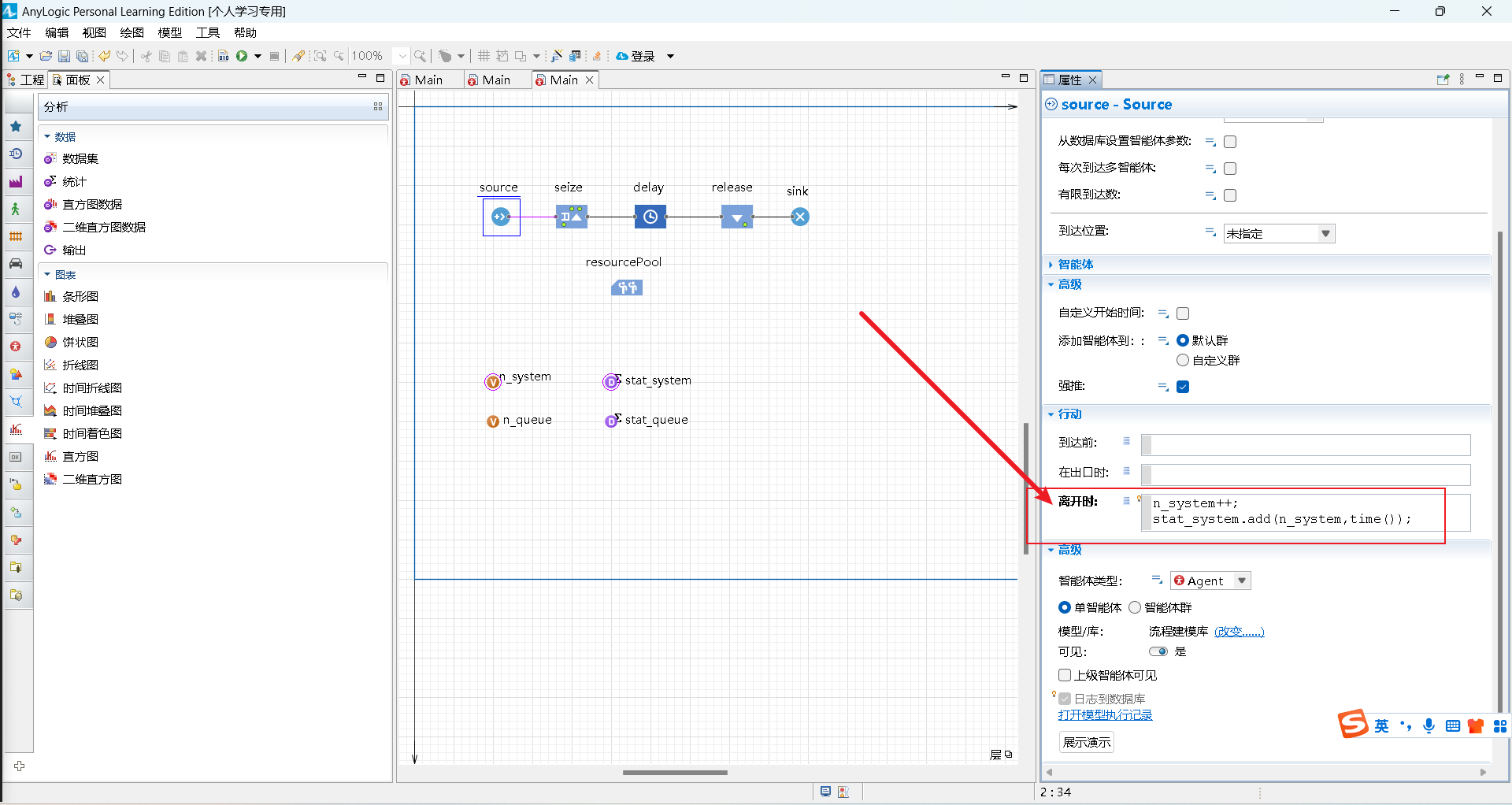Image resolution: width=1512 pixels, height=805 pixels.
Task: Select 智能体群 radio button
Action: pos(1135,607)
